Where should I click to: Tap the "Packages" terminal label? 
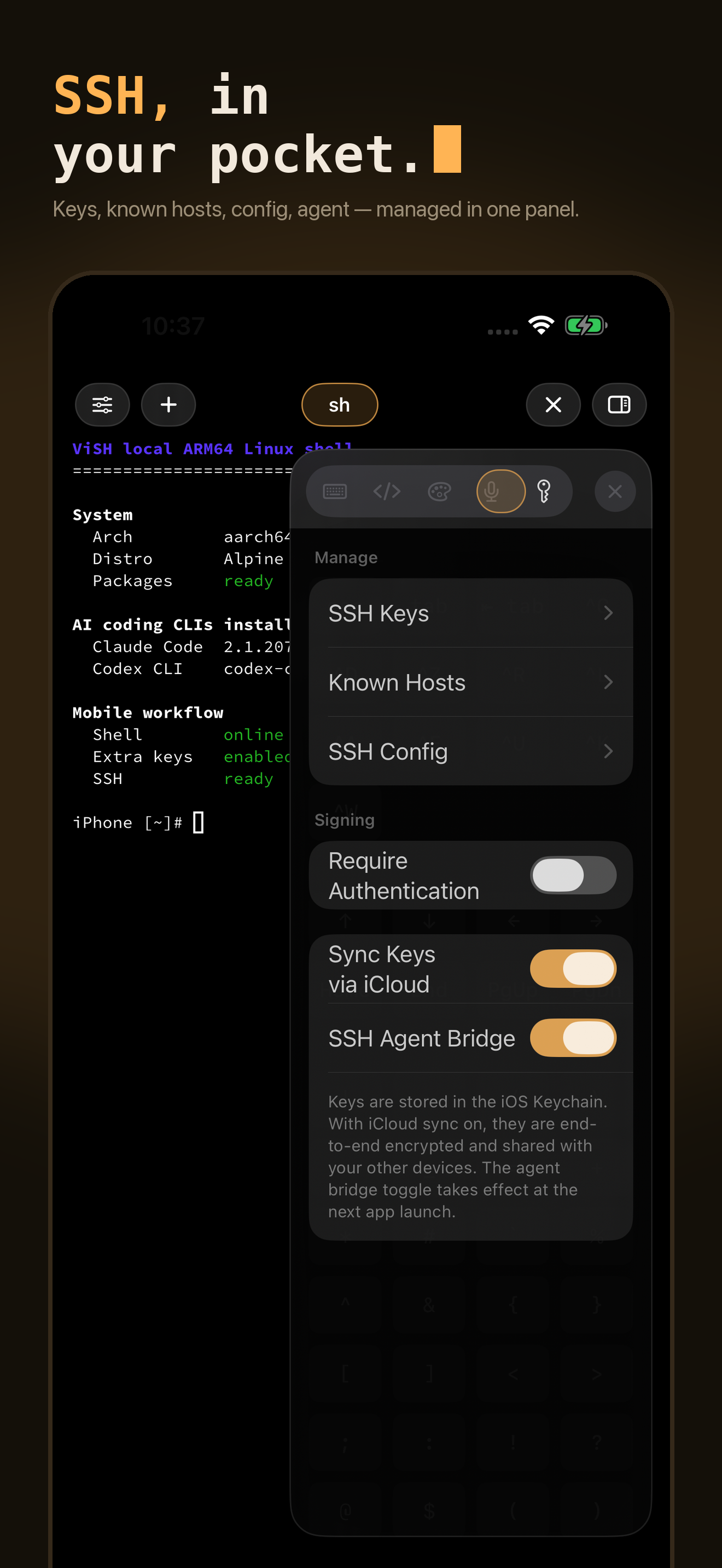coord(133,581)
